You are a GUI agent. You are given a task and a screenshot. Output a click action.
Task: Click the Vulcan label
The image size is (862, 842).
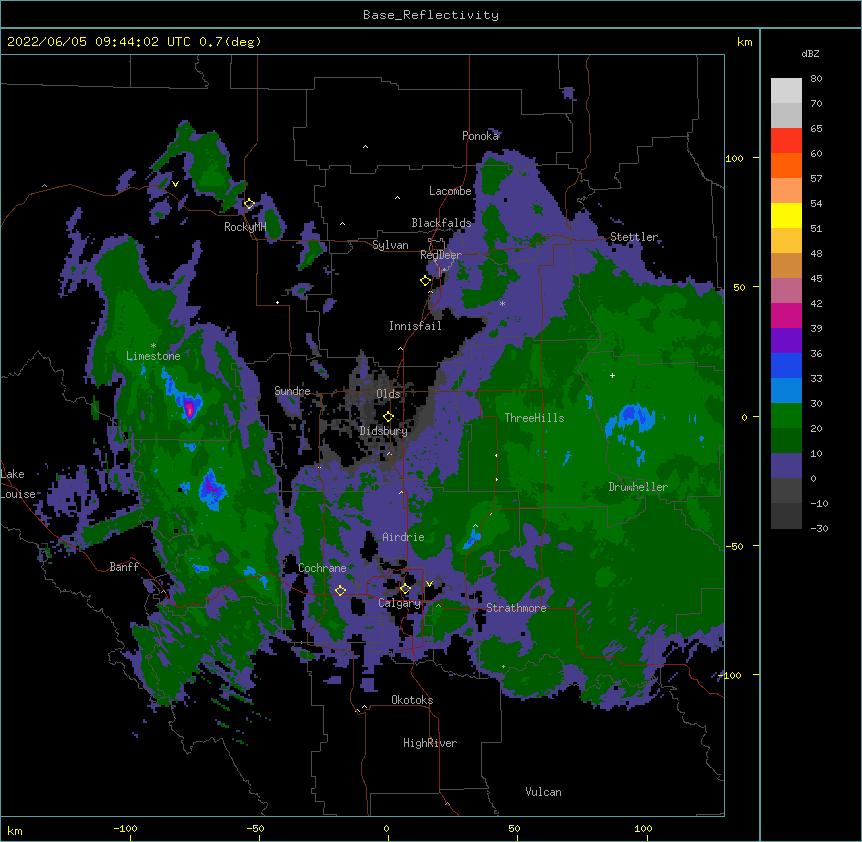click(x=543, y=792)
